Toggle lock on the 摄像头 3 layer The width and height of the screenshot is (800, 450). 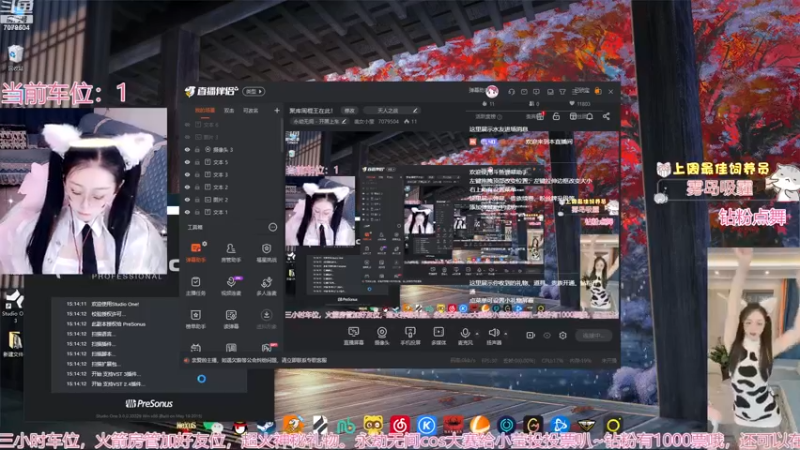(197, 149)
